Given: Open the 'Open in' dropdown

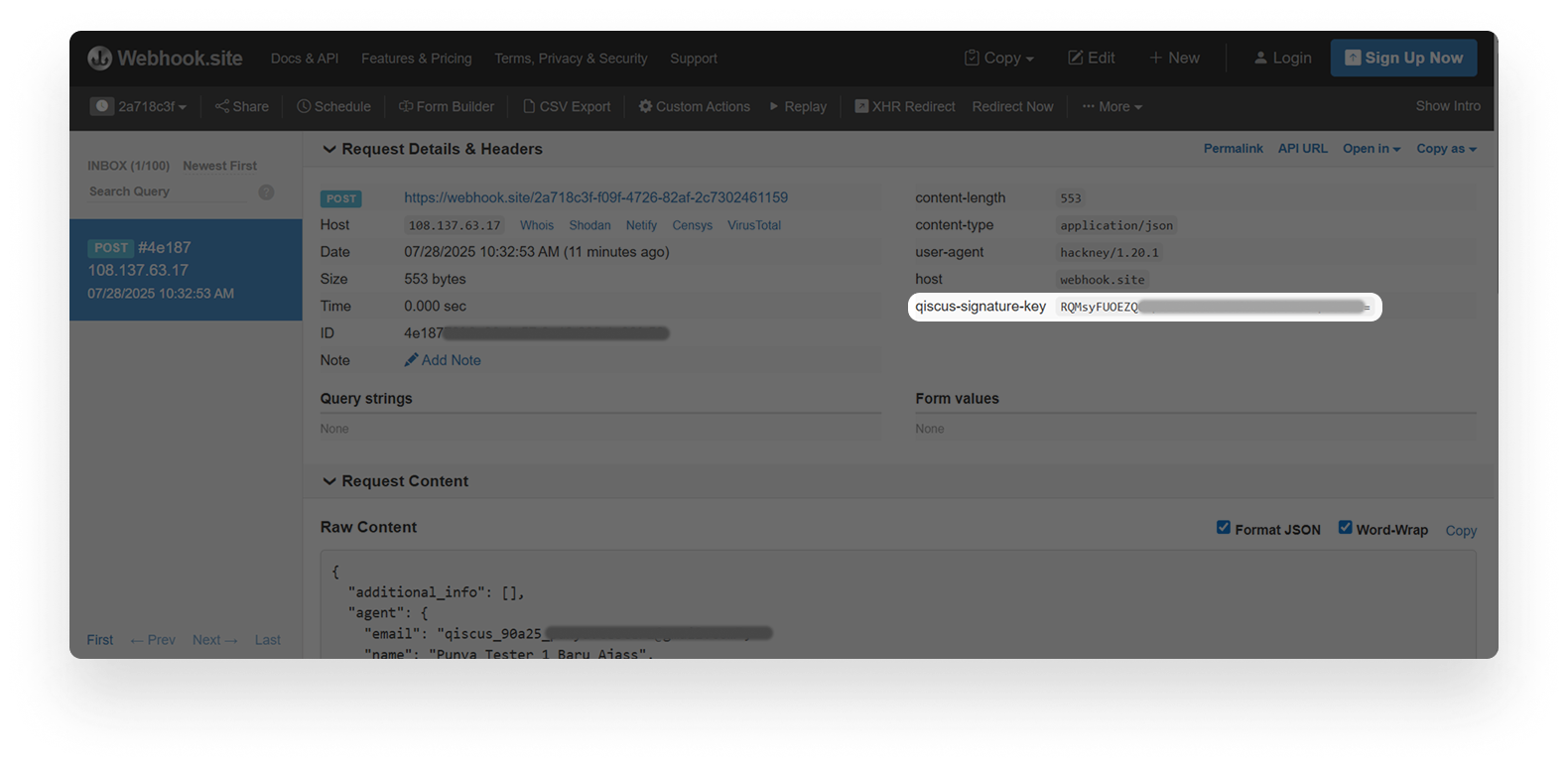Looking at the screenshot, I should click(x=1372, y=149).
